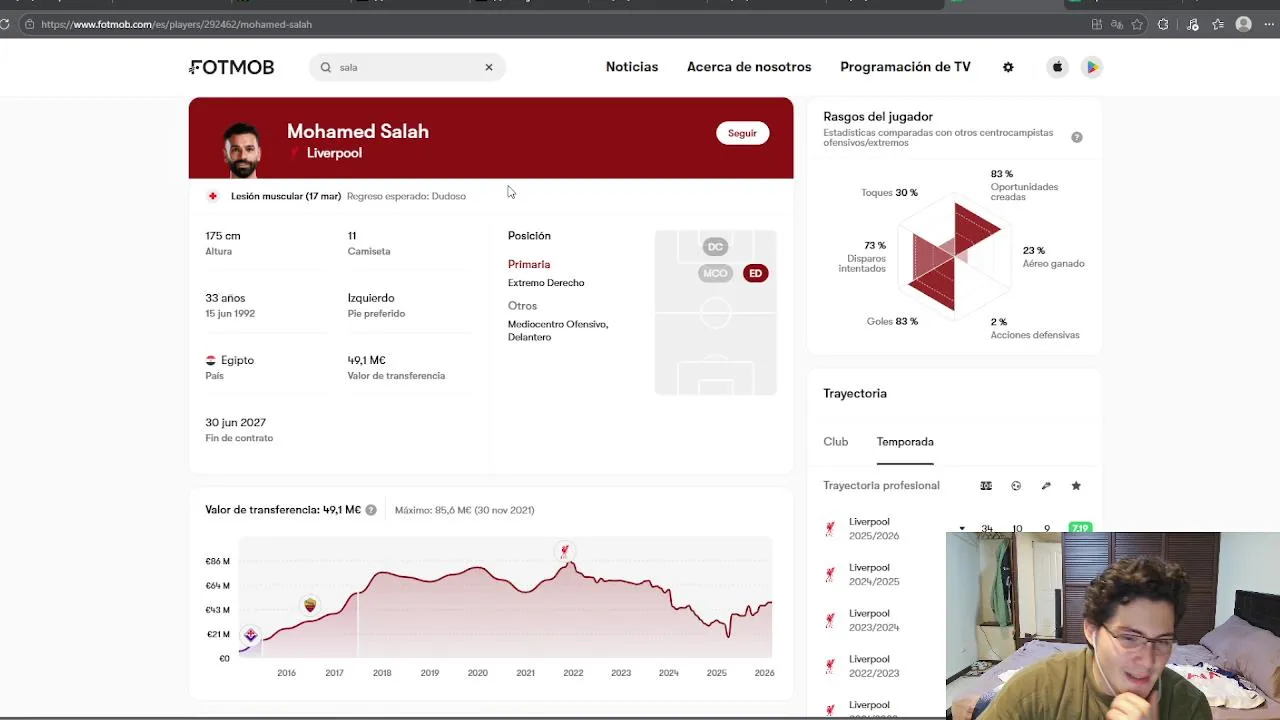Clear the search field with the X

click(x=489, y=67)
